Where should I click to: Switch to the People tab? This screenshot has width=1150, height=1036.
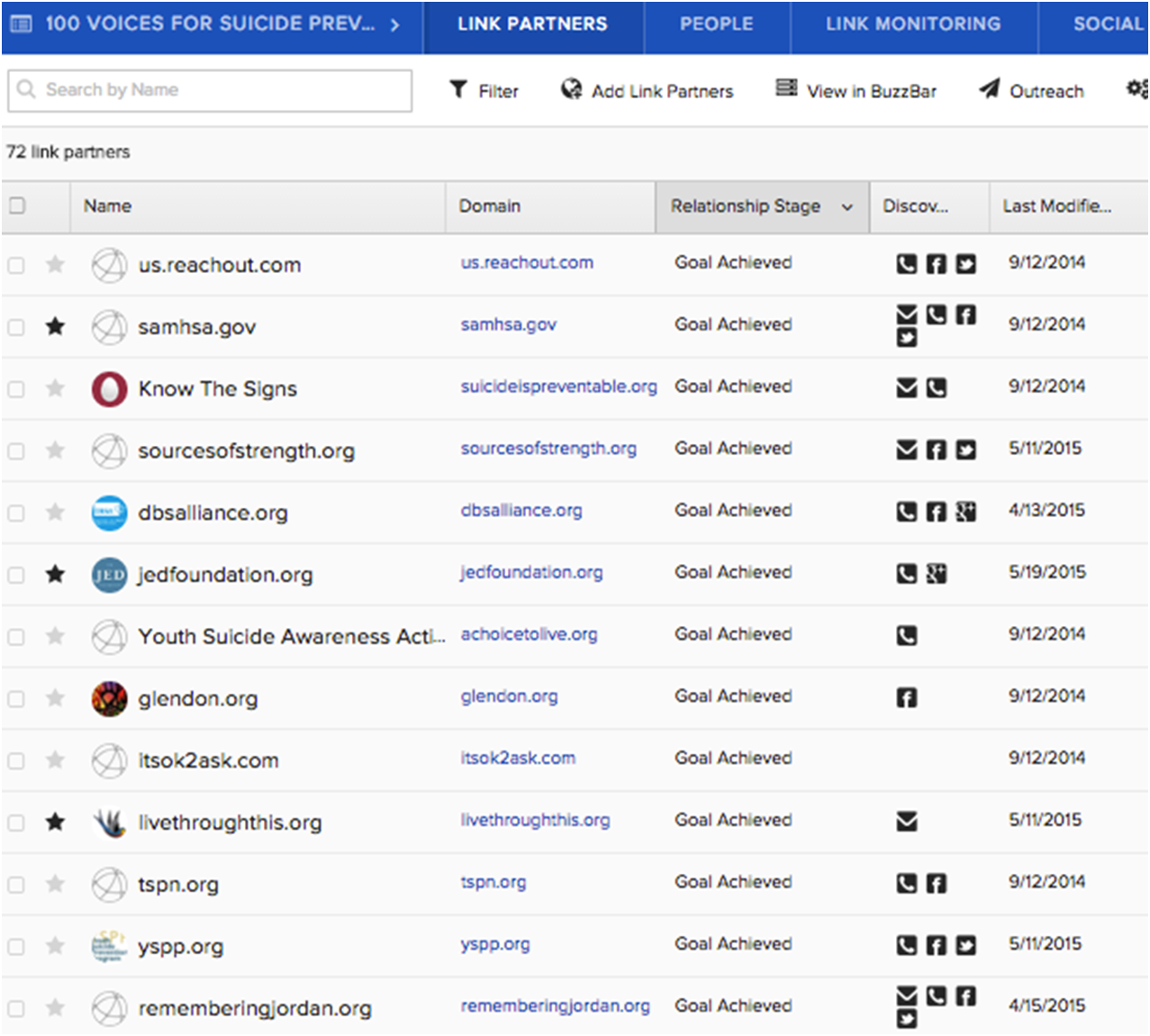click(716, 24)
